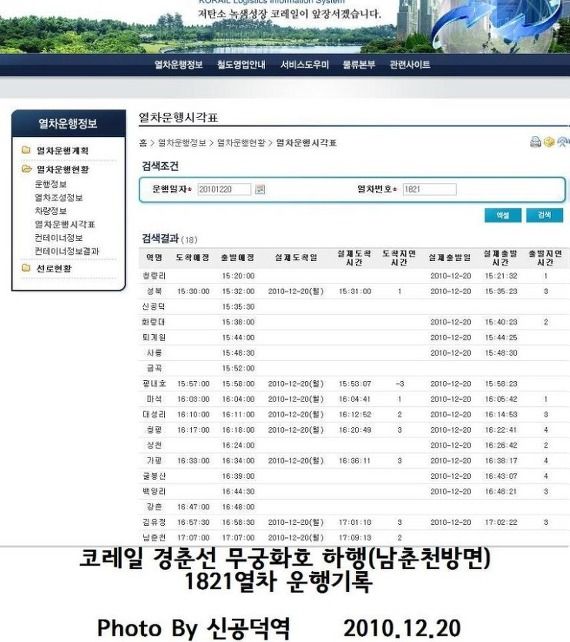
Task: Click the -3 arrival delay value
Action: tap(400, 384)
